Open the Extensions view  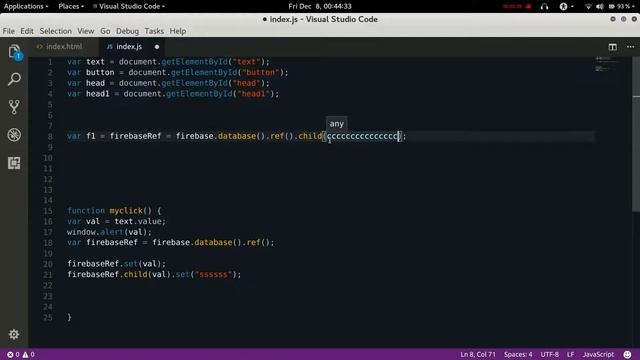tap(14, 163)
